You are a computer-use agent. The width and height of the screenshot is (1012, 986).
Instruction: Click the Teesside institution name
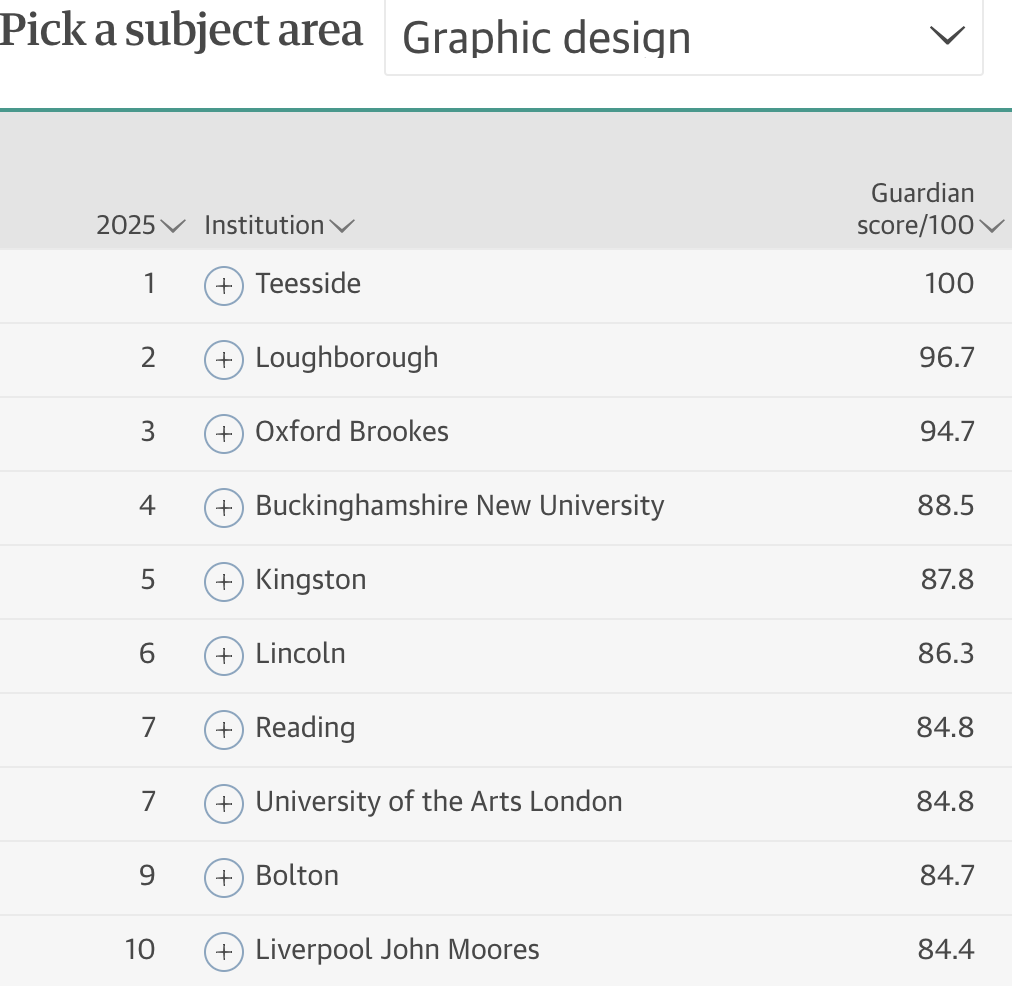pos(308,283)
